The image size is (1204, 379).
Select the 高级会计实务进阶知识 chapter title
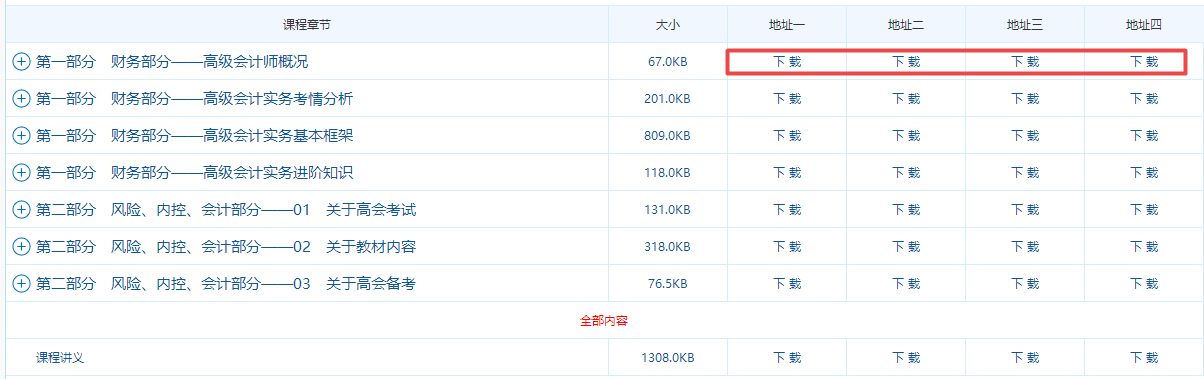point(194,173)
